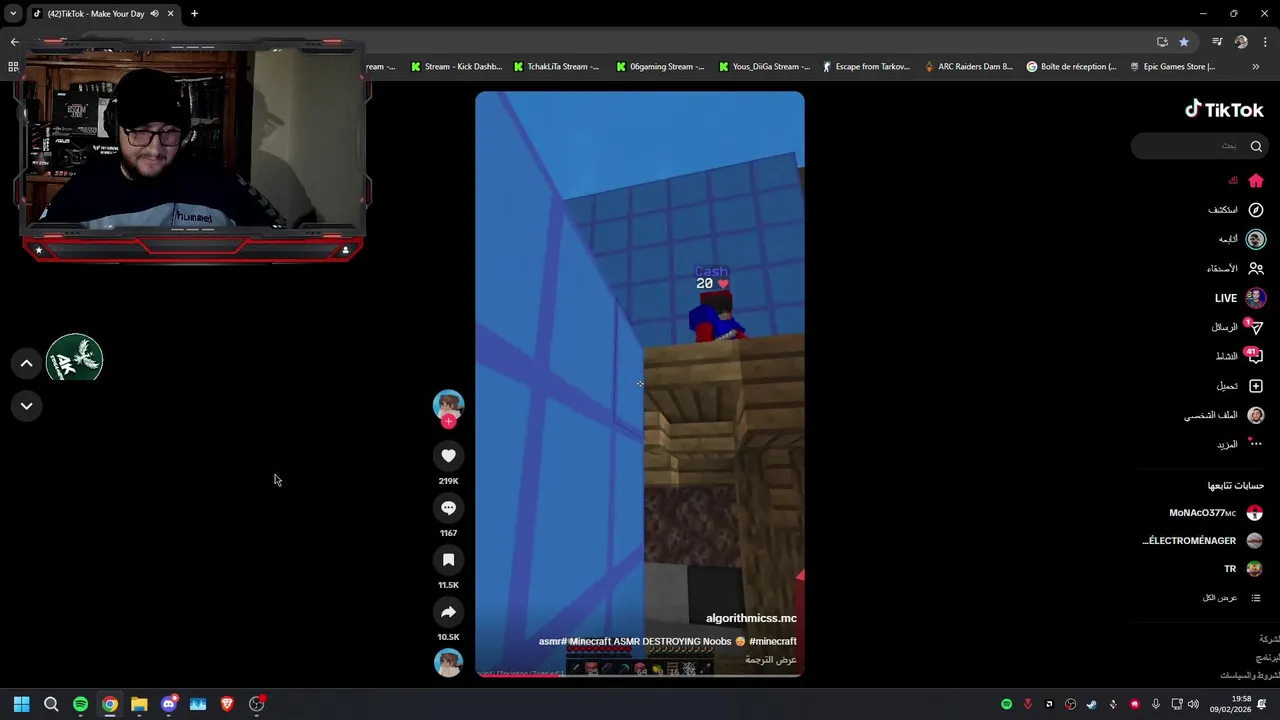Viewport: 1280px width, 720px height.
Task: Click the search magnifier in TikTok
Action: coord(1256,146)
